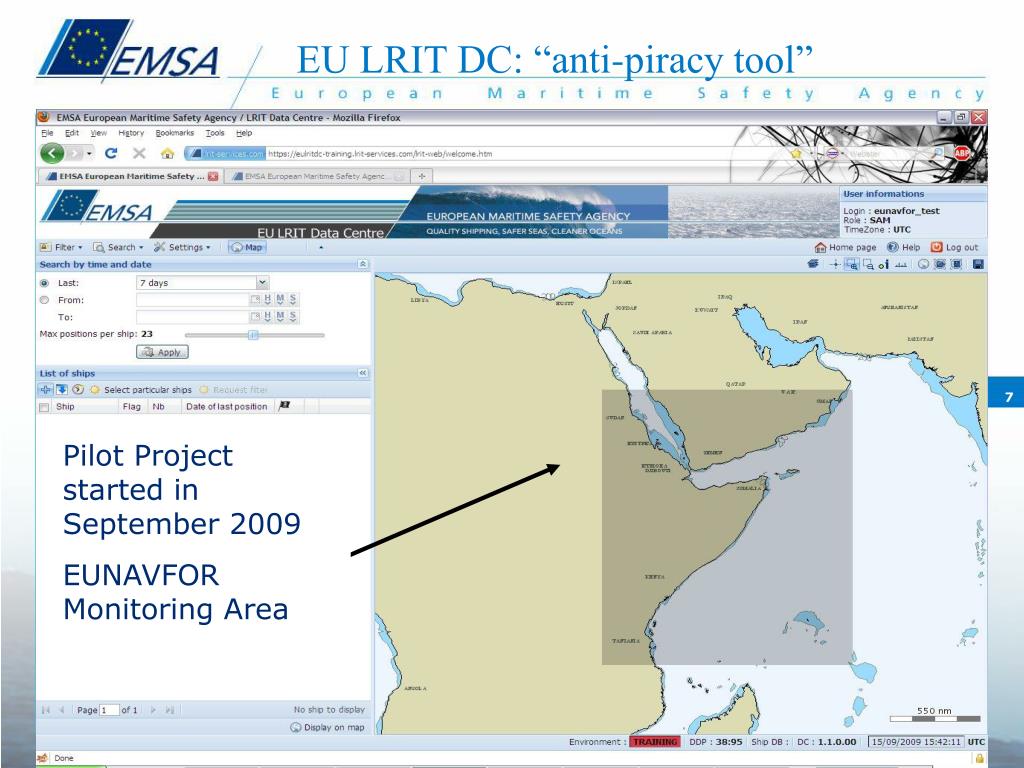This screenshot has width=1024, height=768.
Task: Open the Settings dropdown menu
Action: pos(182,247)
